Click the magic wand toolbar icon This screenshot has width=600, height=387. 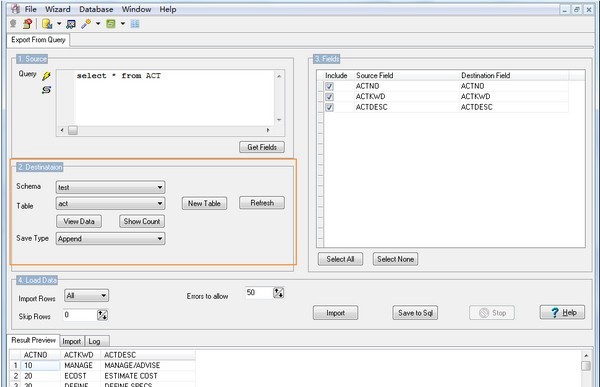pos(86,24)
